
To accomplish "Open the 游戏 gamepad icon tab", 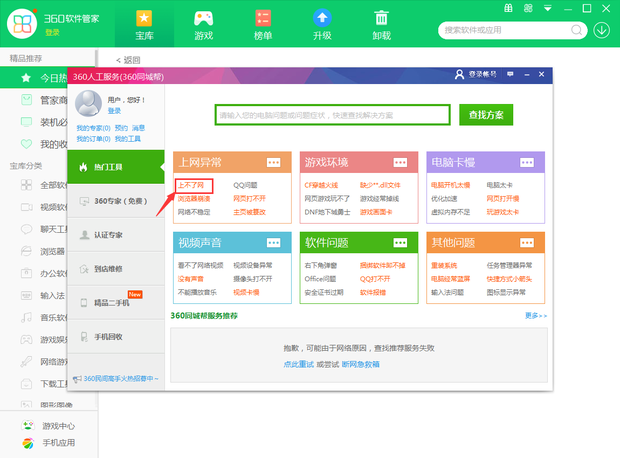I will [x=204, y=18].
